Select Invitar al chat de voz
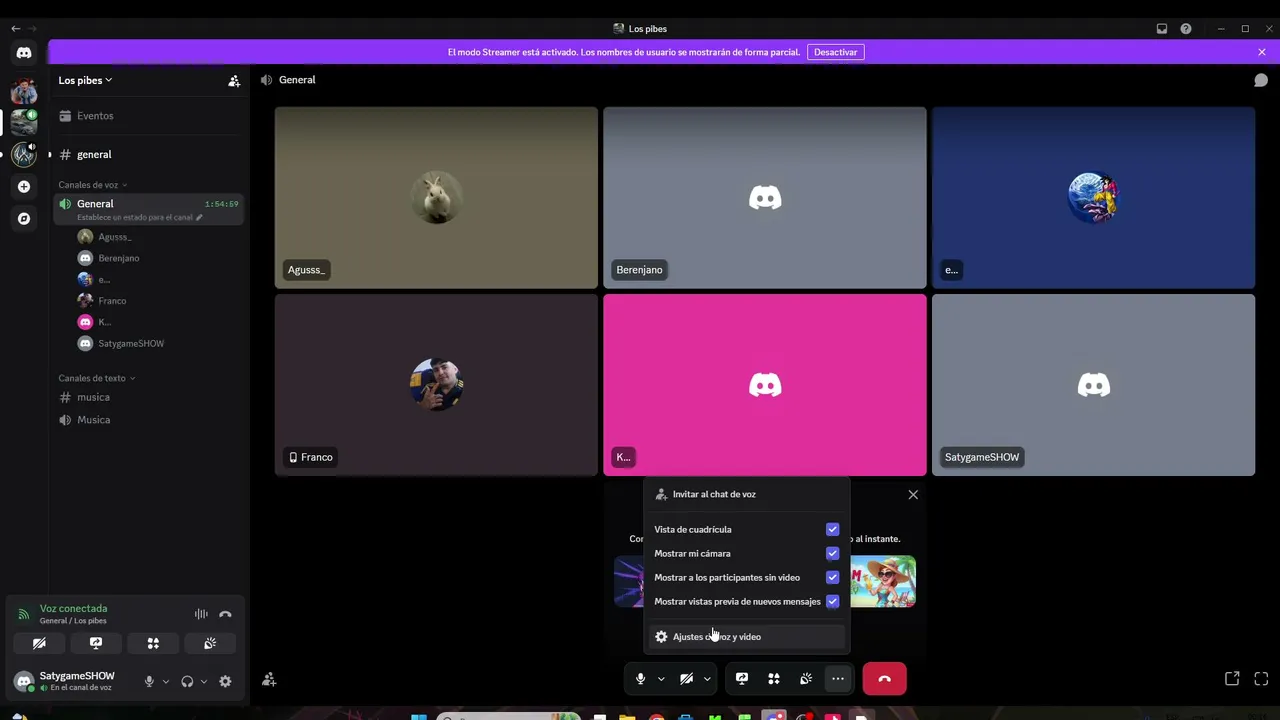The width and height of the screenshot is (1280, 720). click(746, 494)
